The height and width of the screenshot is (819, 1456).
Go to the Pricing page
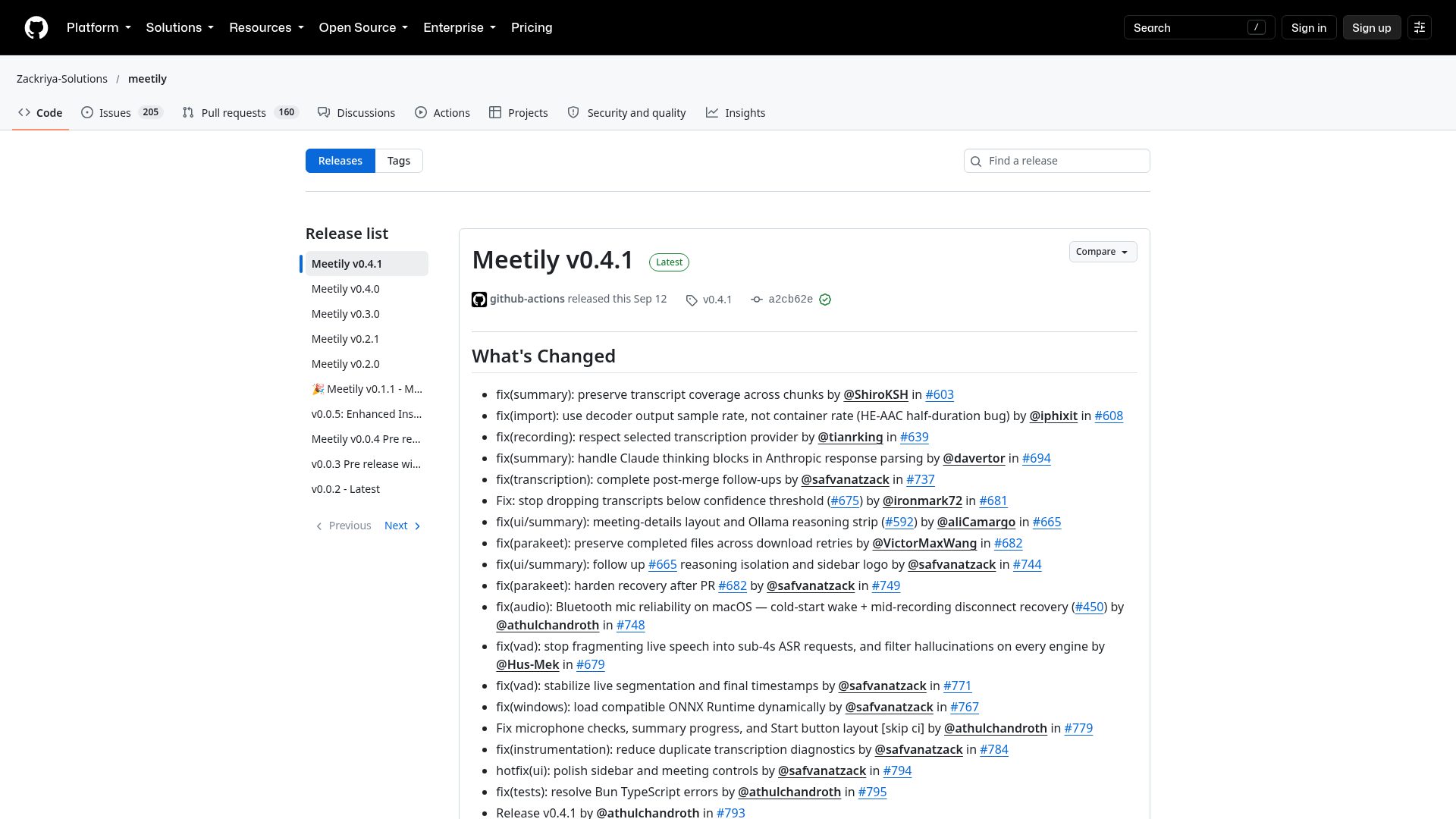532,27
